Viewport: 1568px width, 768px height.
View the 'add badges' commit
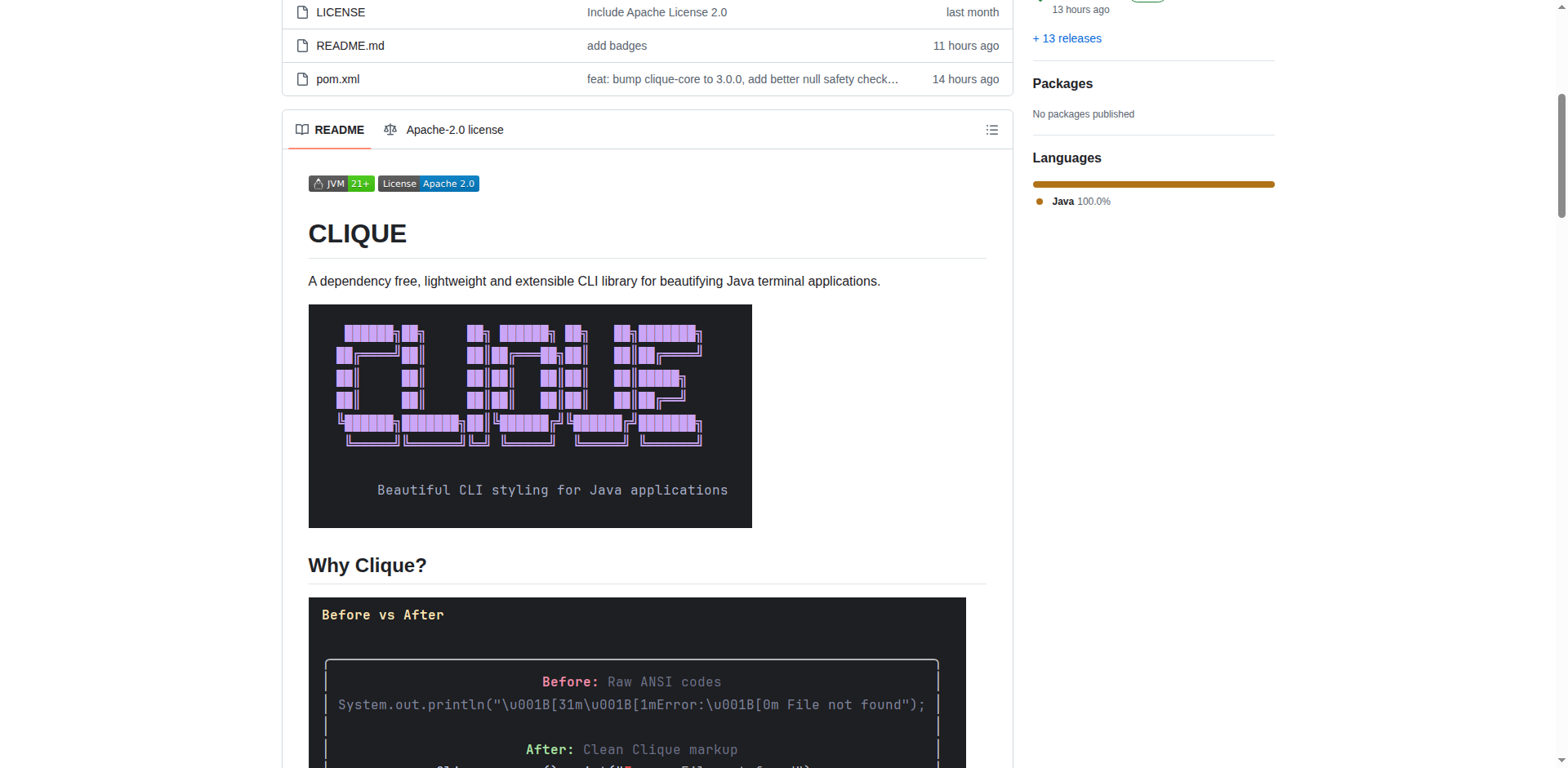point(617,46)
